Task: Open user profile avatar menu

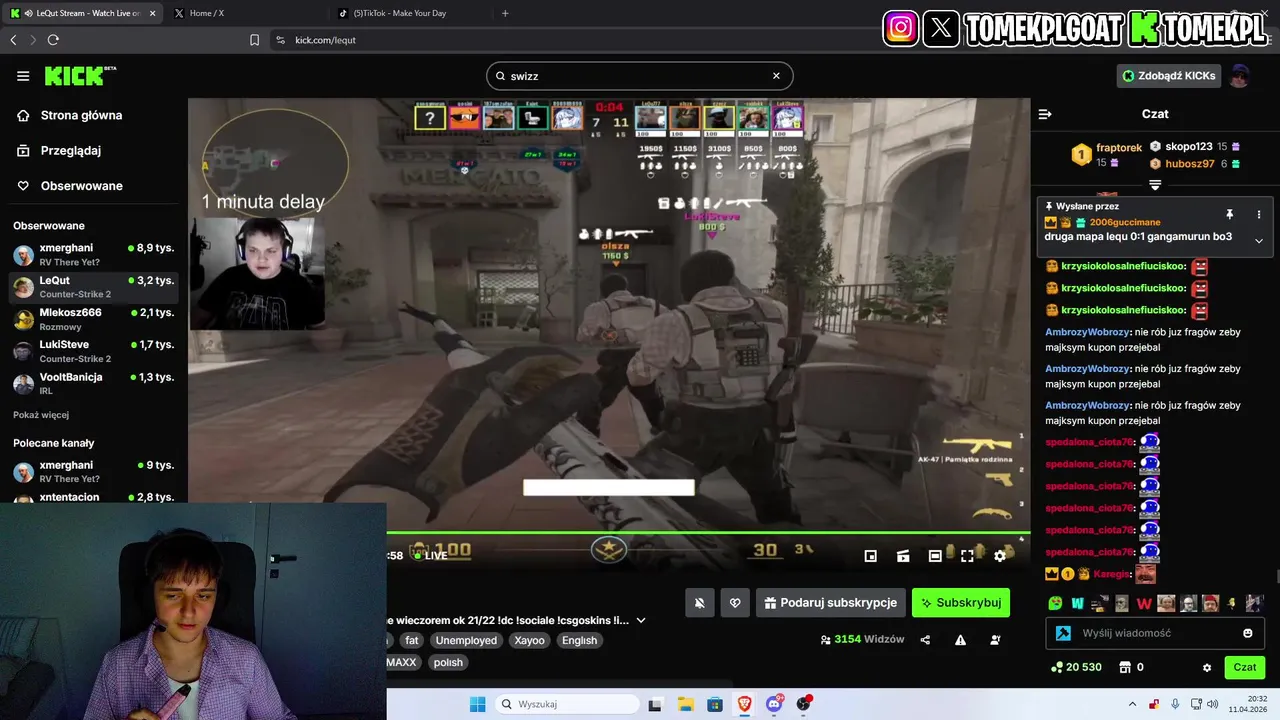Action: pos(1240,76)
